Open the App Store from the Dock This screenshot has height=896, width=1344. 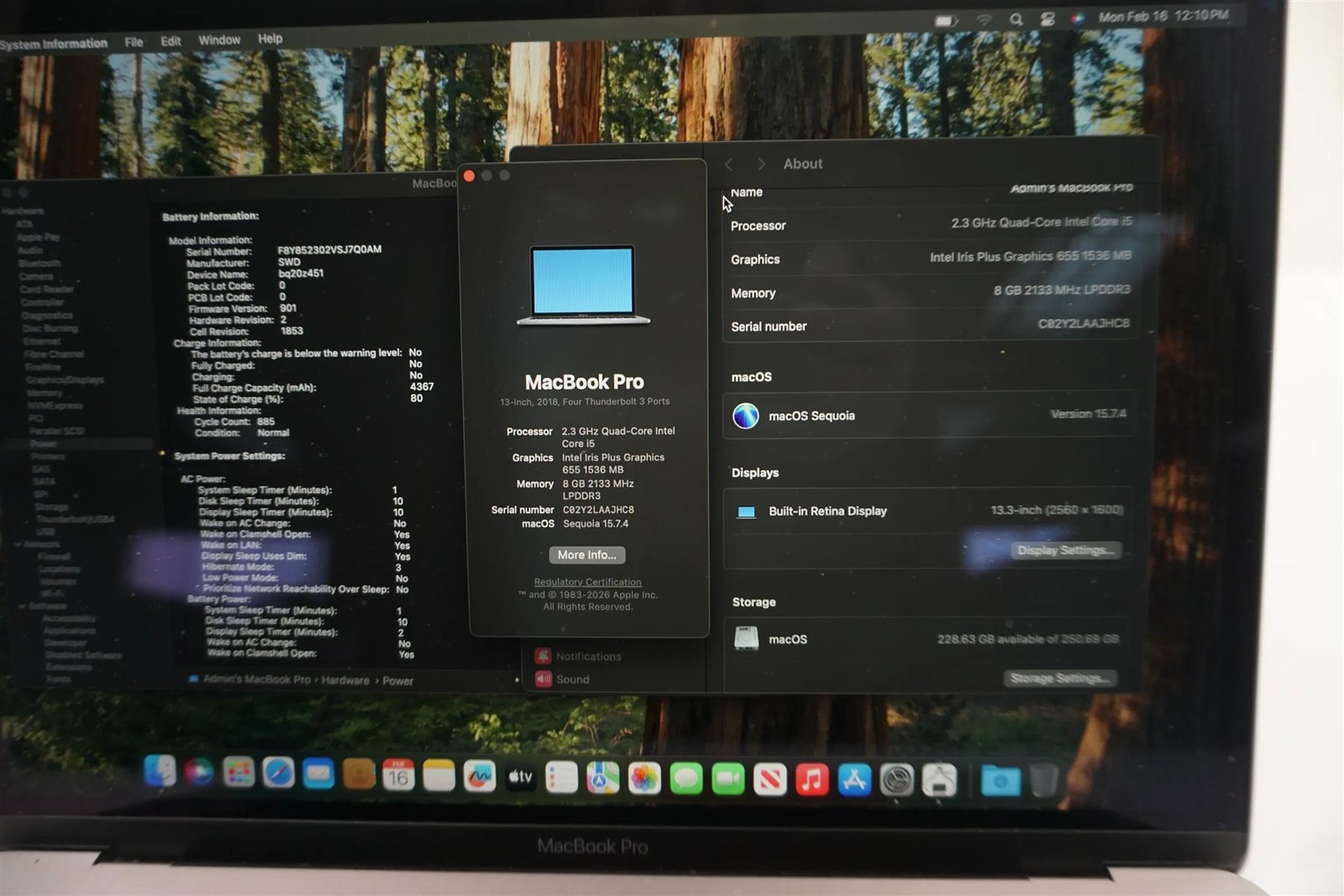(854, 781)
